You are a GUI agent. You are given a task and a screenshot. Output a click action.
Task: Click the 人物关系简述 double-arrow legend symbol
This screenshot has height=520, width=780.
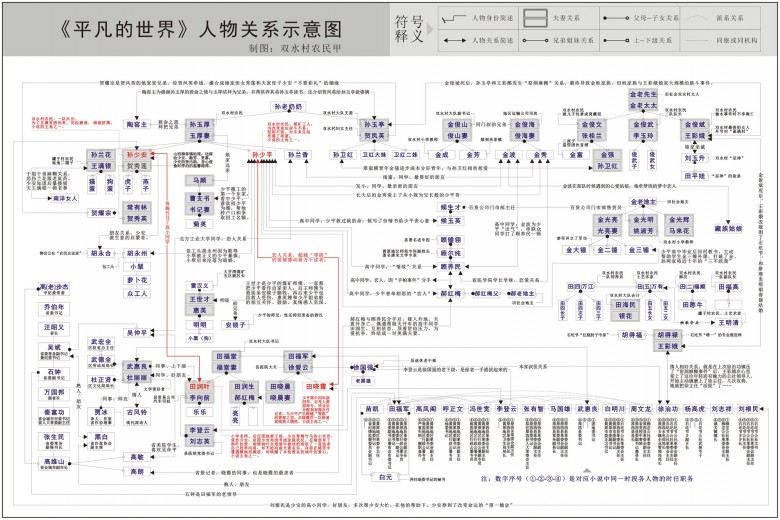(x=455, y=40)
